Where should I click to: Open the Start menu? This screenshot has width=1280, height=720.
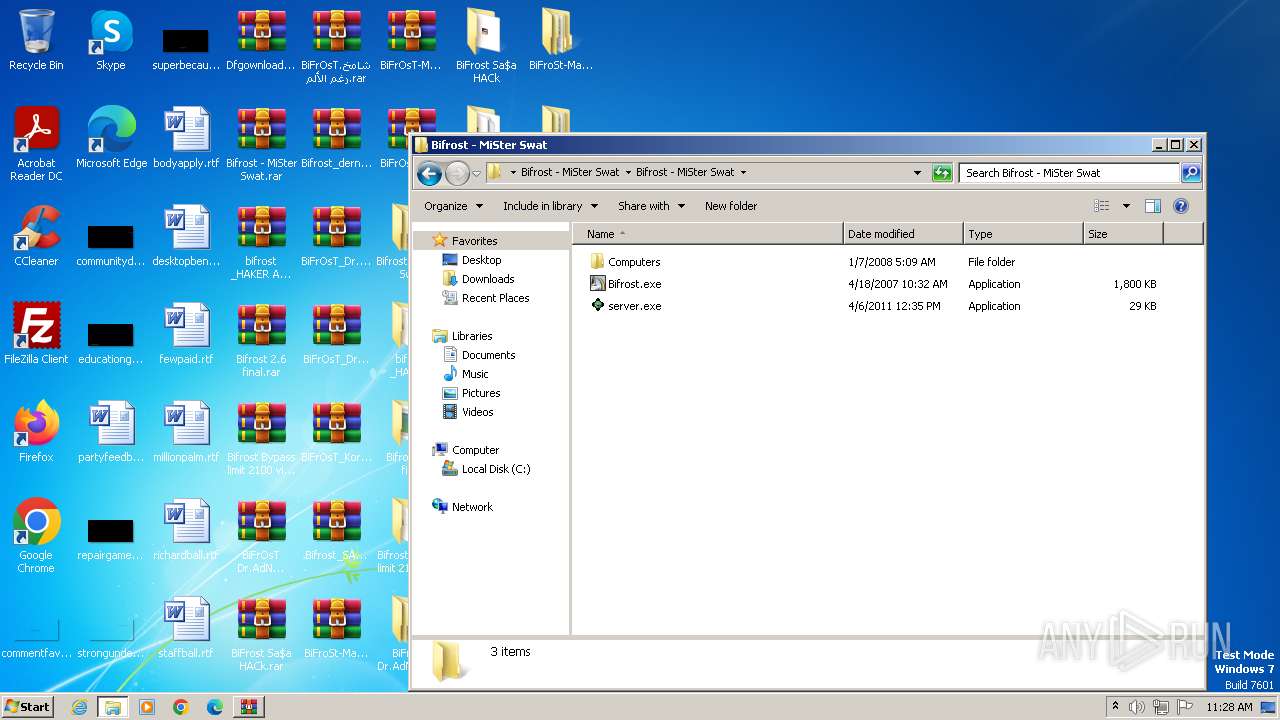click(x=28, y=706)
